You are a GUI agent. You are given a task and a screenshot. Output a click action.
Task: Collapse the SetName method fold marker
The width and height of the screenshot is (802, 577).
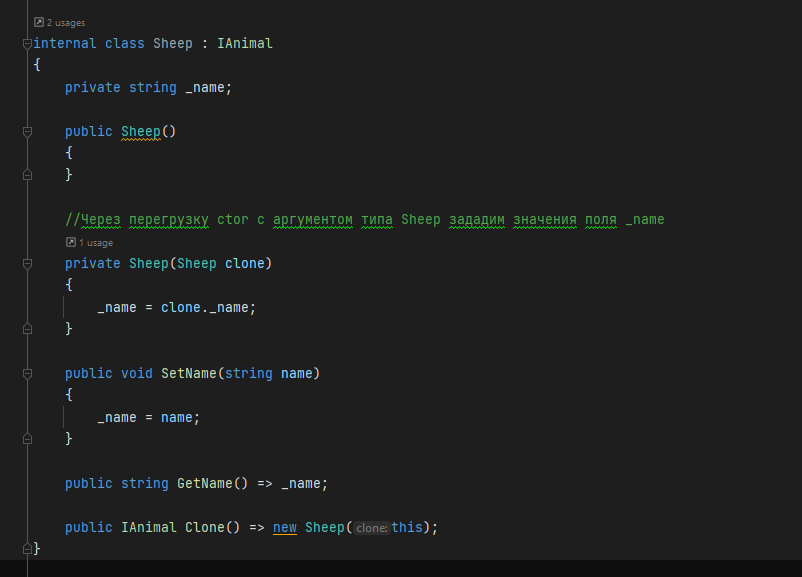point(28,374)
